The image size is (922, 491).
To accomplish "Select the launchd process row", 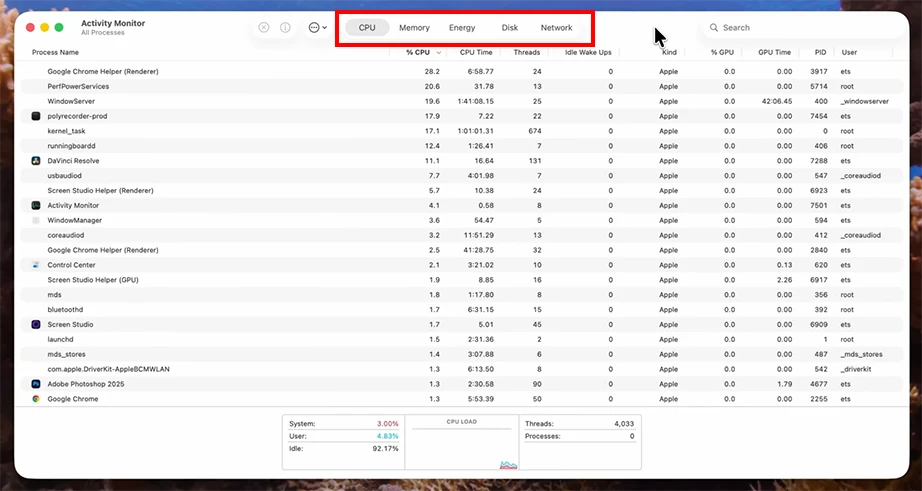I will [462, 339].
